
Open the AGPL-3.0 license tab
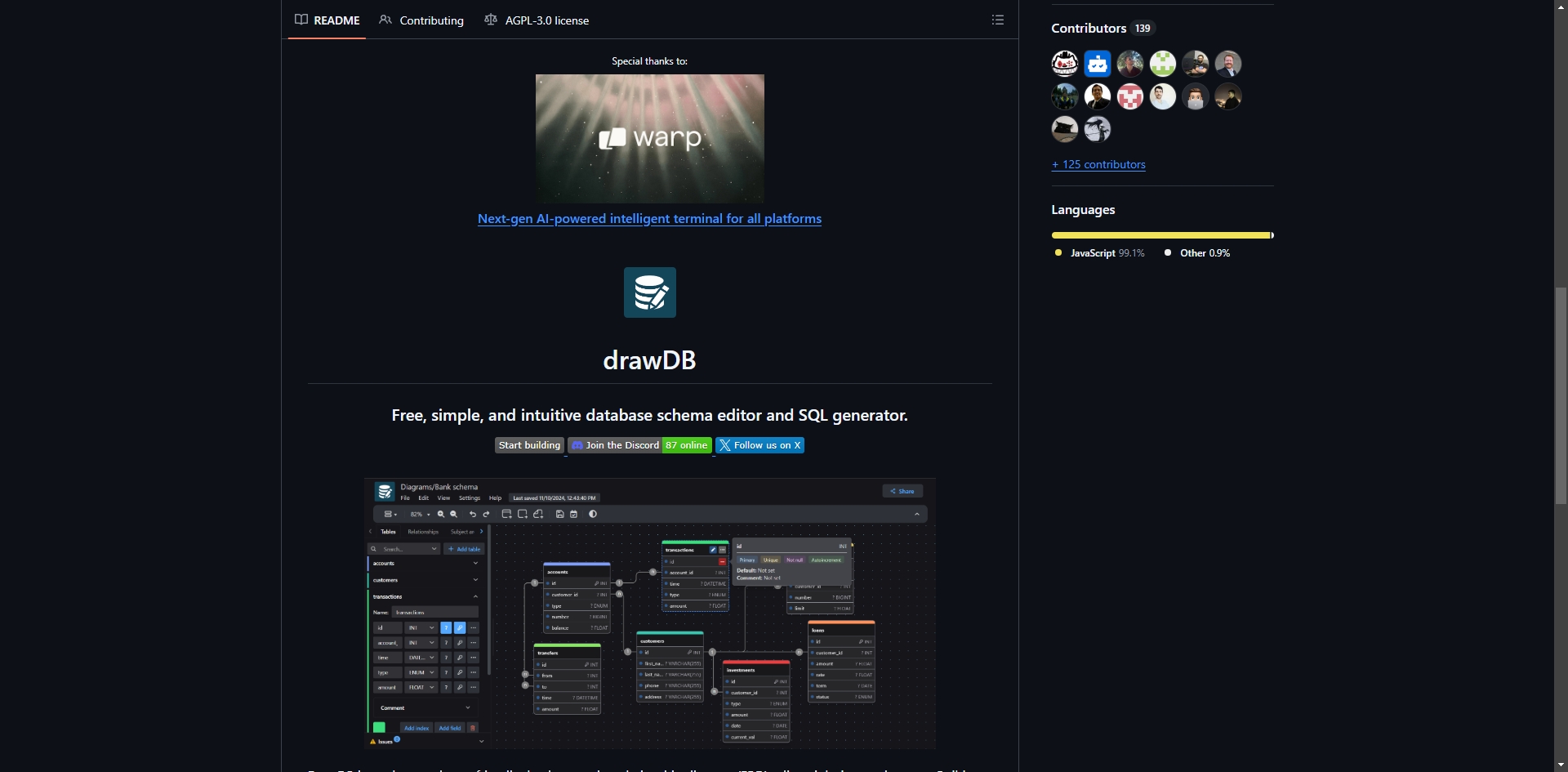click(x=537, y=20)
